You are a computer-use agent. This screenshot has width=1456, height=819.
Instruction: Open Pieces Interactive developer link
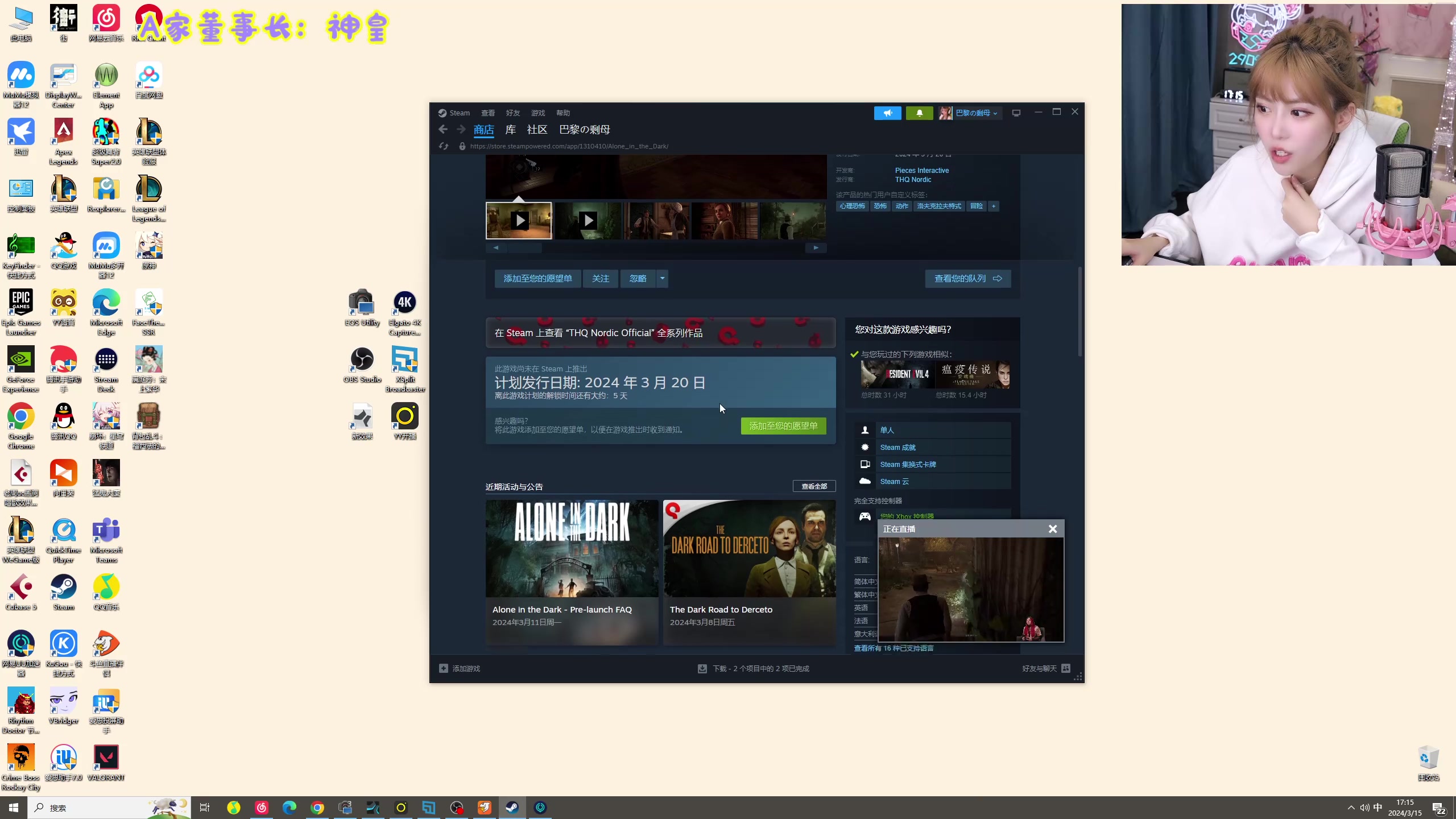point(922,171)
